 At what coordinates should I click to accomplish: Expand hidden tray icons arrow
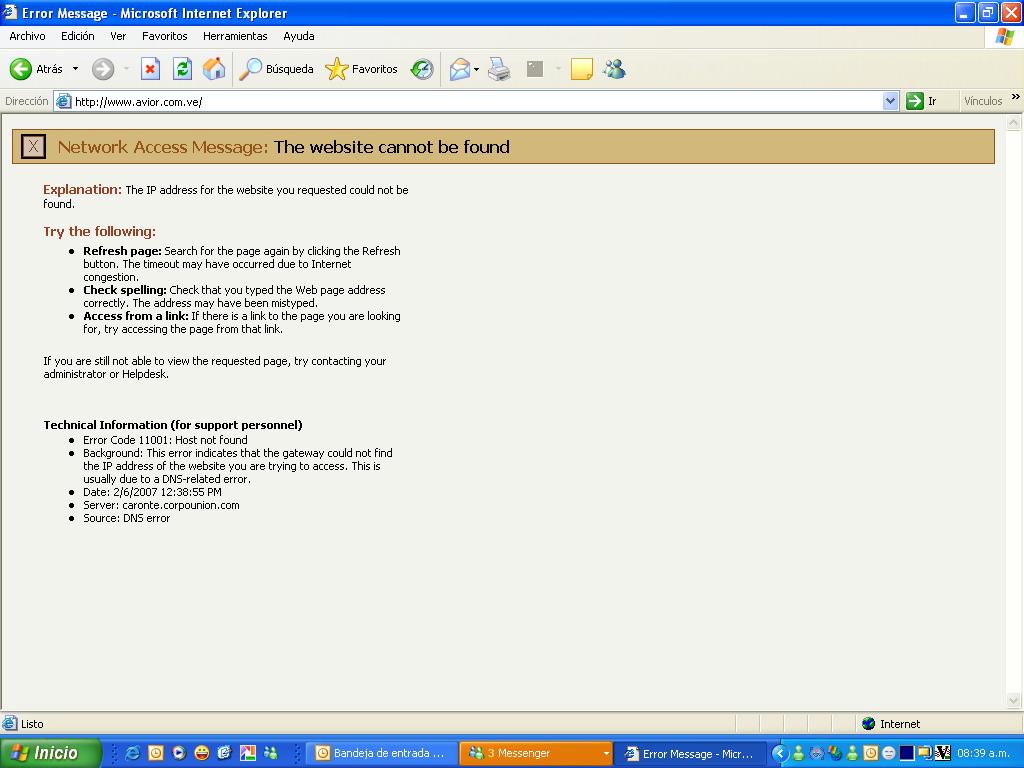[x=780, y=753]
